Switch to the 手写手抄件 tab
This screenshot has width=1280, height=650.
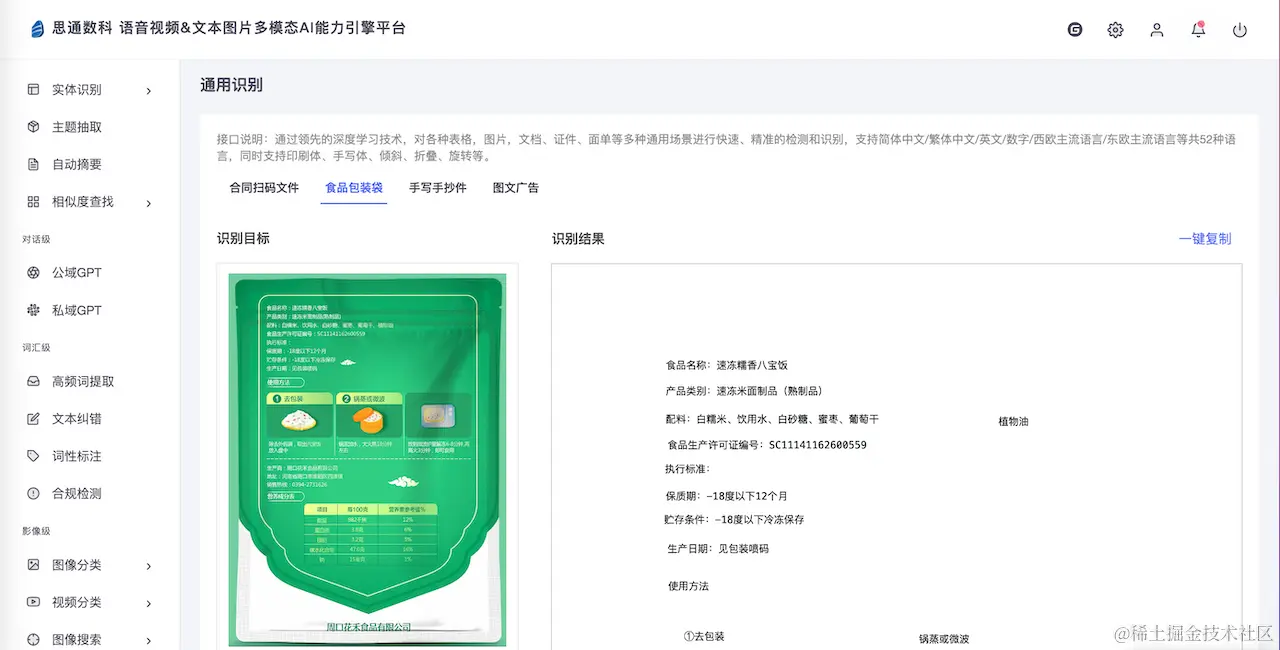pyautogui.click(x=437, y=187)
